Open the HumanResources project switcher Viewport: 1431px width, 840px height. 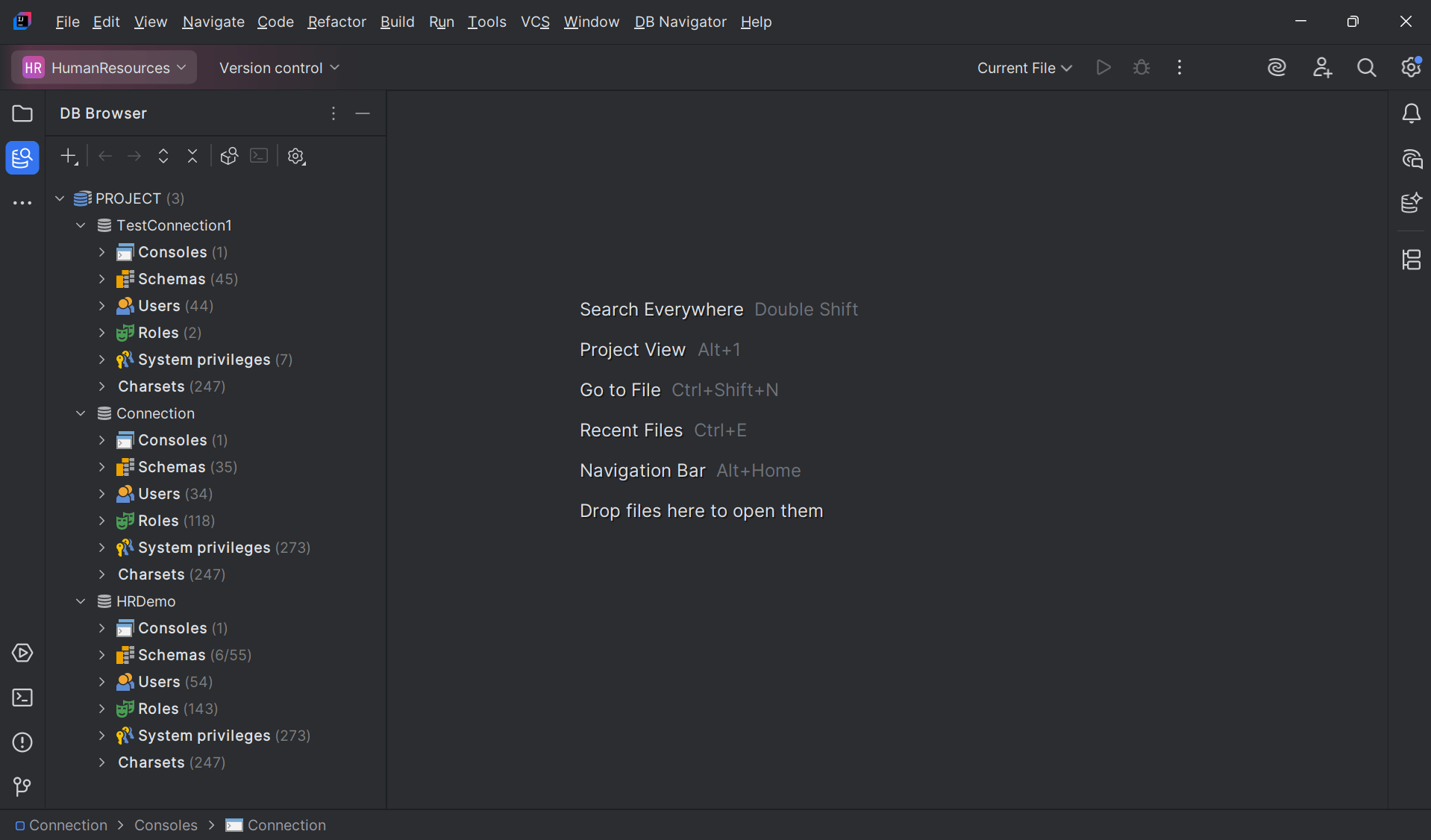103,67
